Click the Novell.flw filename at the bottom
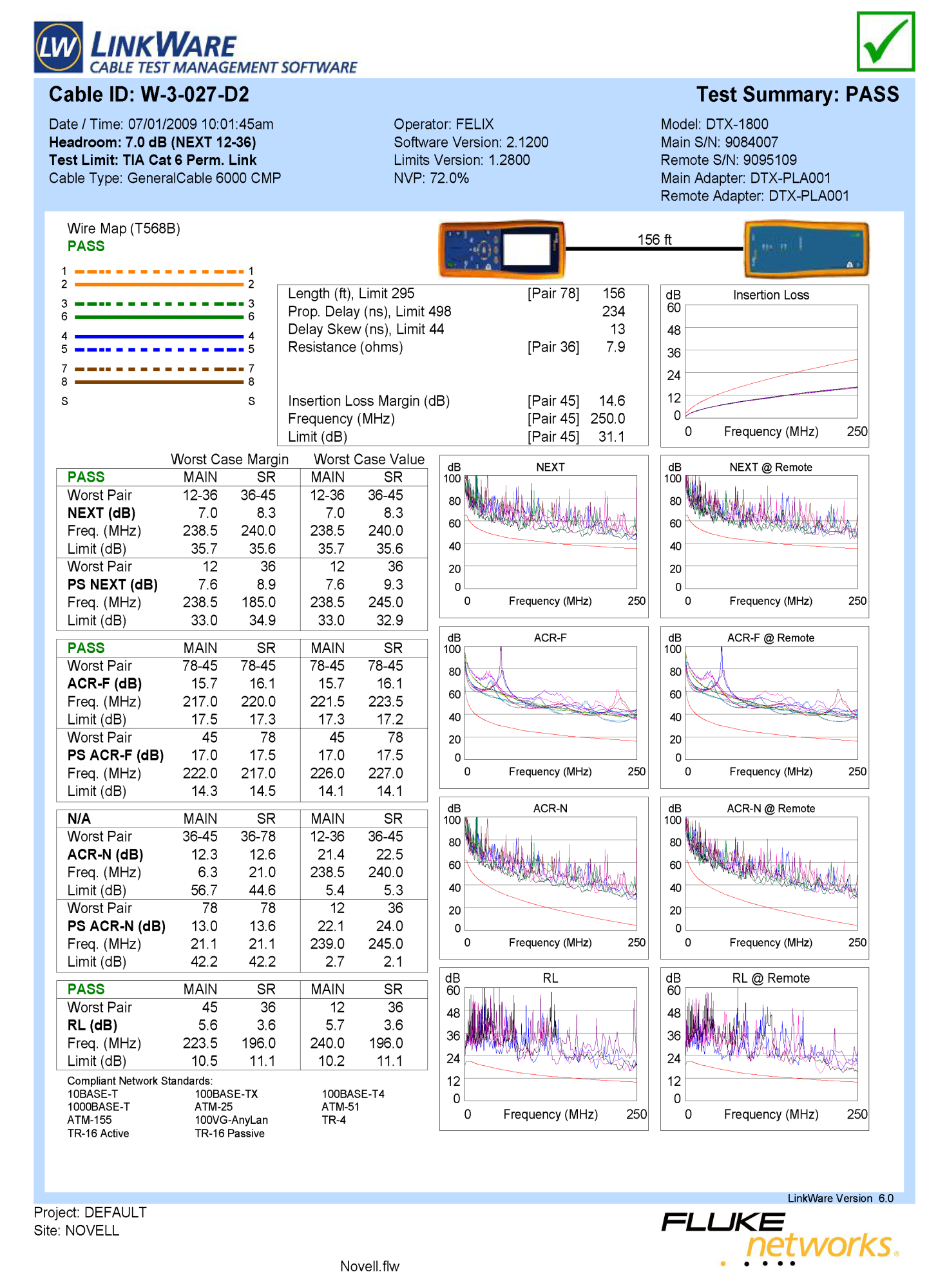Screen dimensions: 938x1288 370,1266
